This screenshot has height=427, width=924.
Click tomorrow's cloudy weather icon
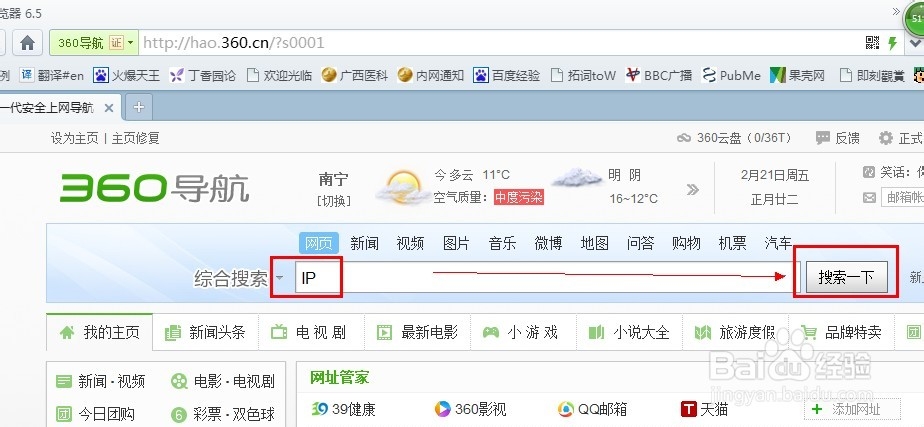[x=577, y=177]
